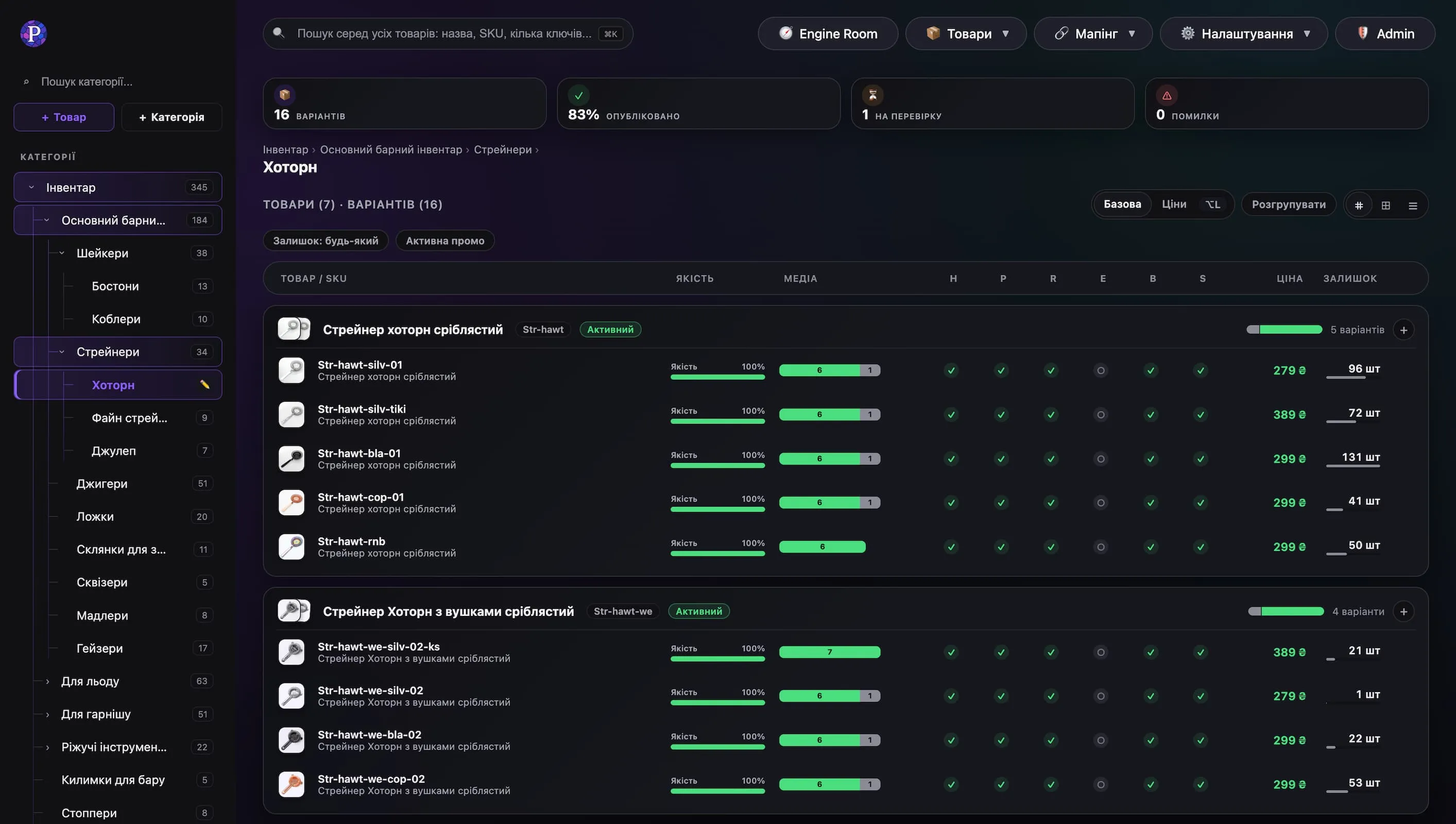Click the quality bar for Str-hawt-silv-01
Viewport: 1456px width, 824px height.
pyautogui.click(x=717, y=377)
